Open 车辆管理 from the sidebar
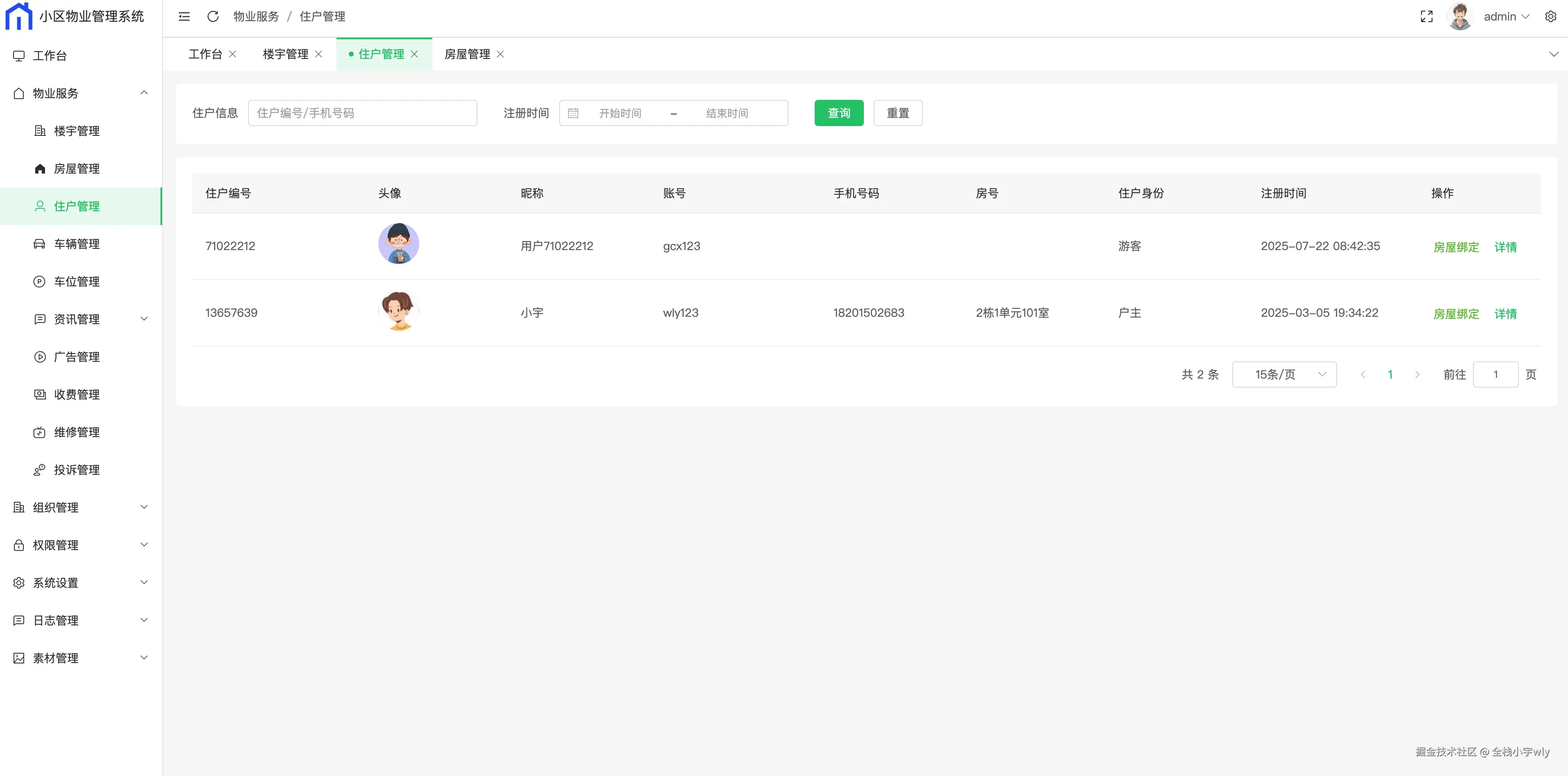 tap(77, 244)
